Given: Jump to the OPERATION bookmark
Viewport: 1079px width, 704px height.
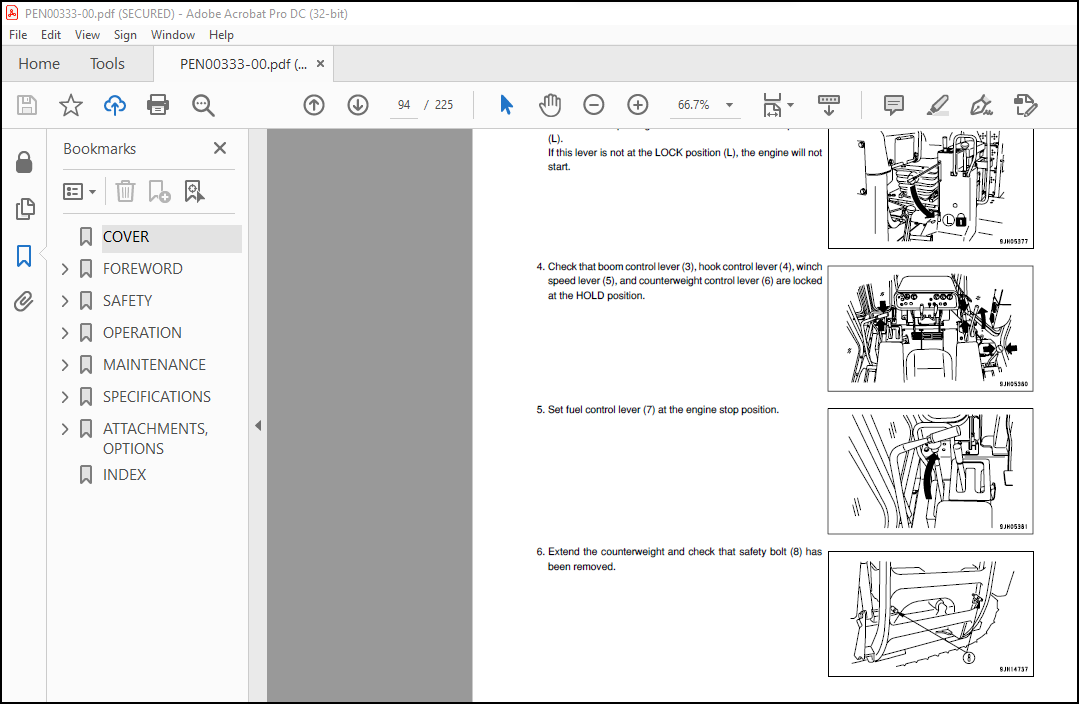Looking at the screenshot, I should [142, 333].
